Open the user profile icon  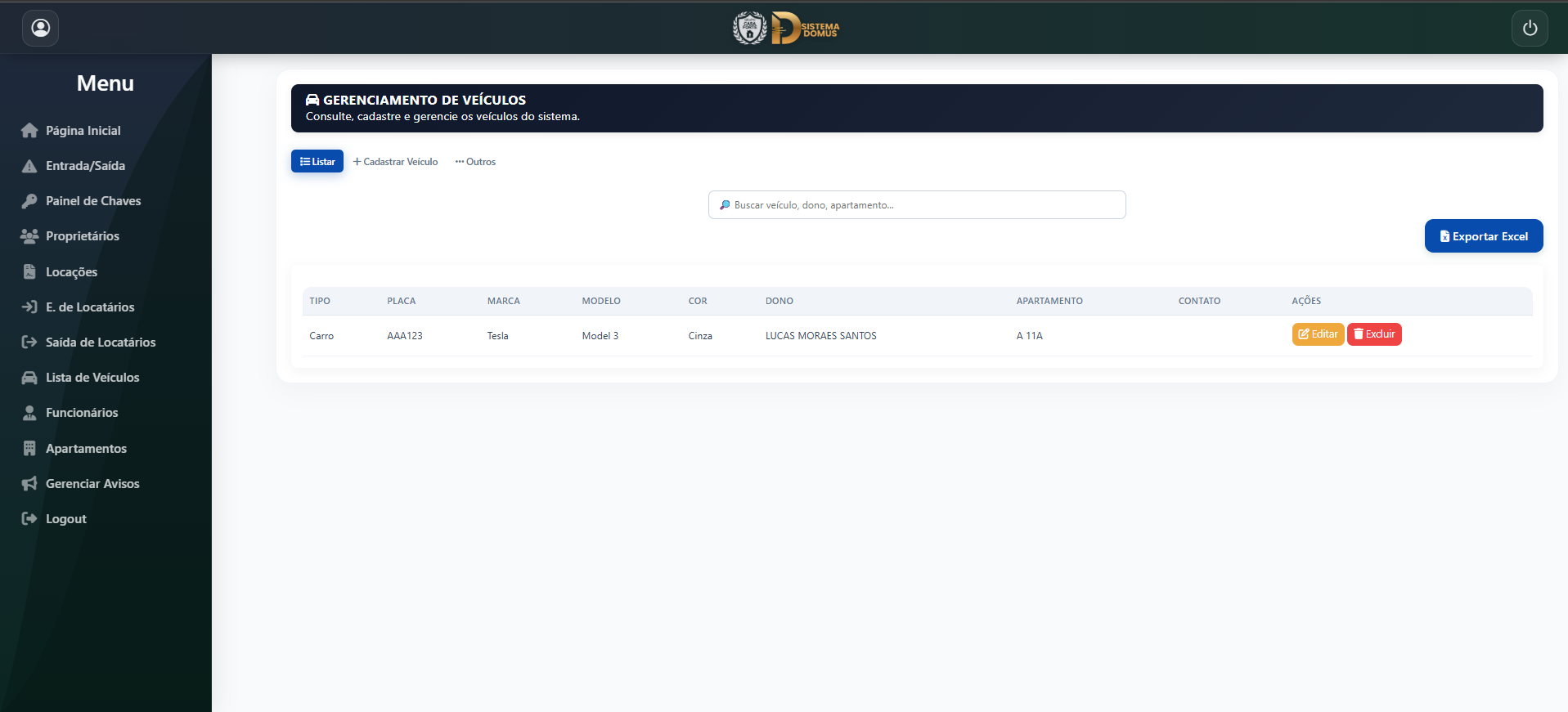(40, 29)
